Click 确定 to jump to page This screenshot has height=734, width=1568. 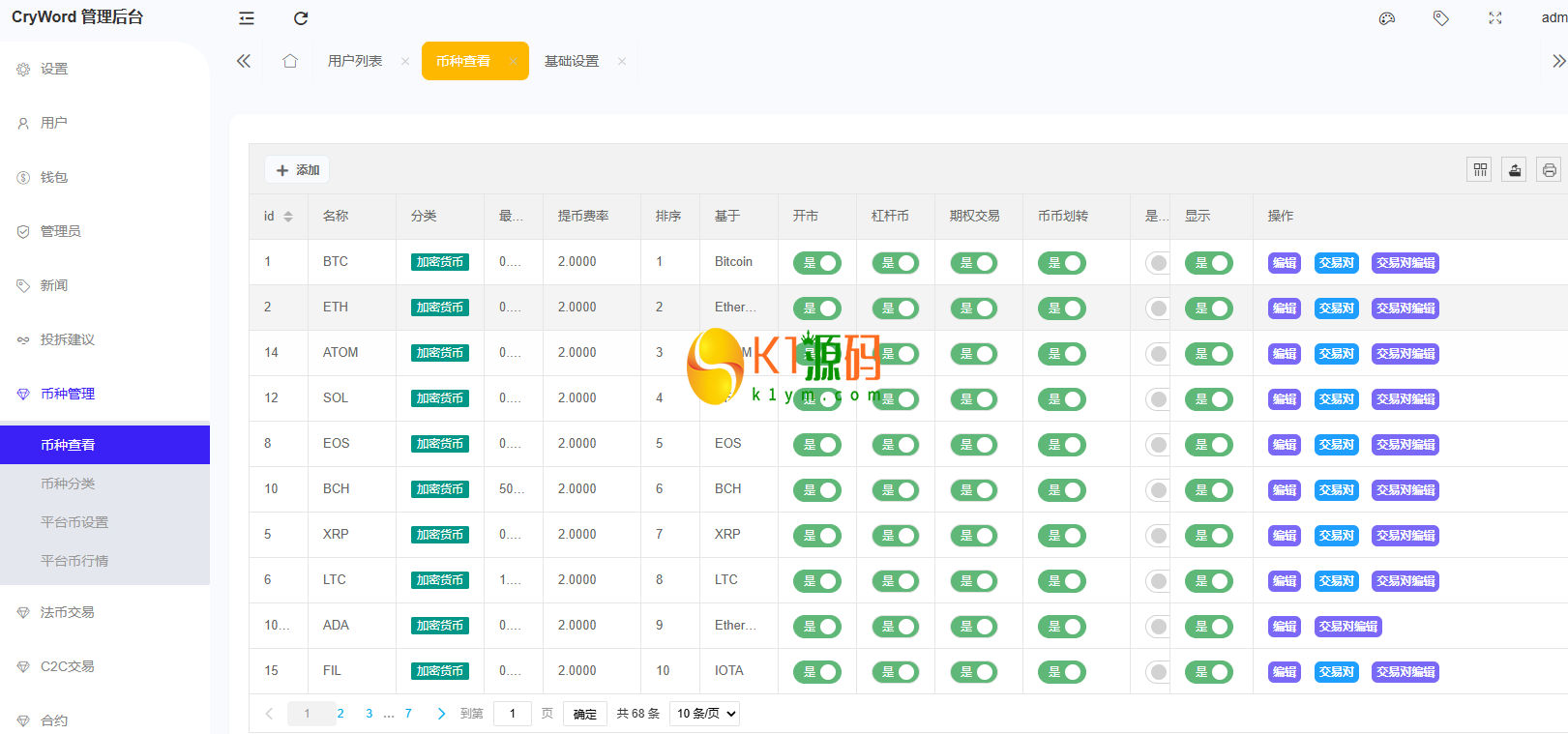pos(585,714)
